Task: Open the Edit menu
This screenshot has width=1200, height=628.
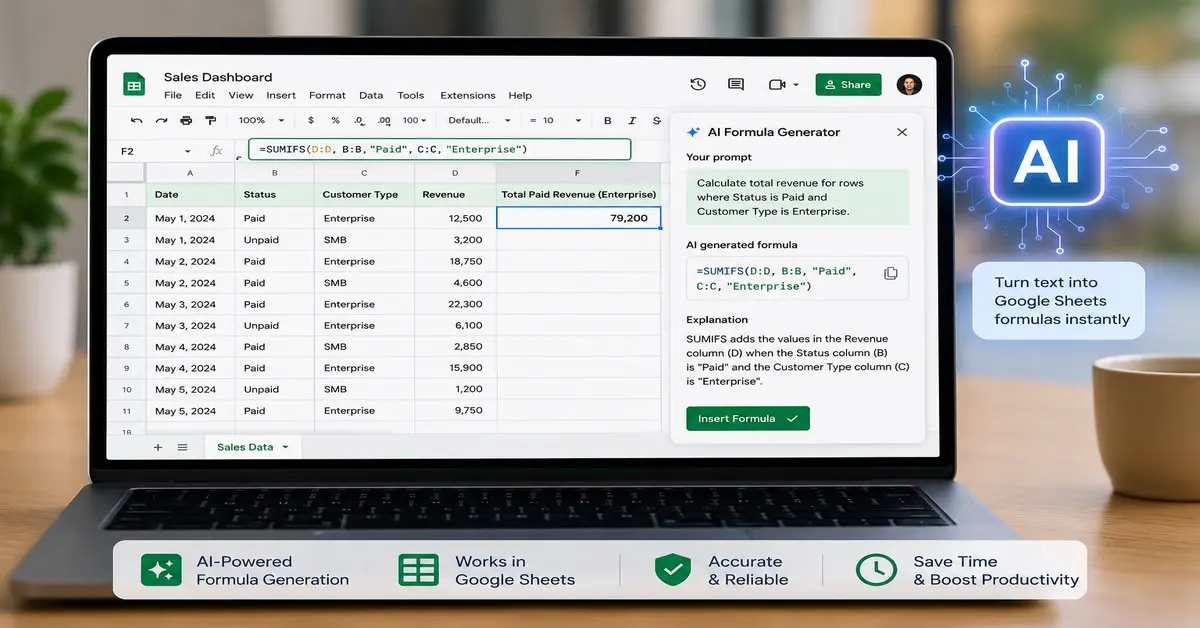Action: [x=205, y=96]
